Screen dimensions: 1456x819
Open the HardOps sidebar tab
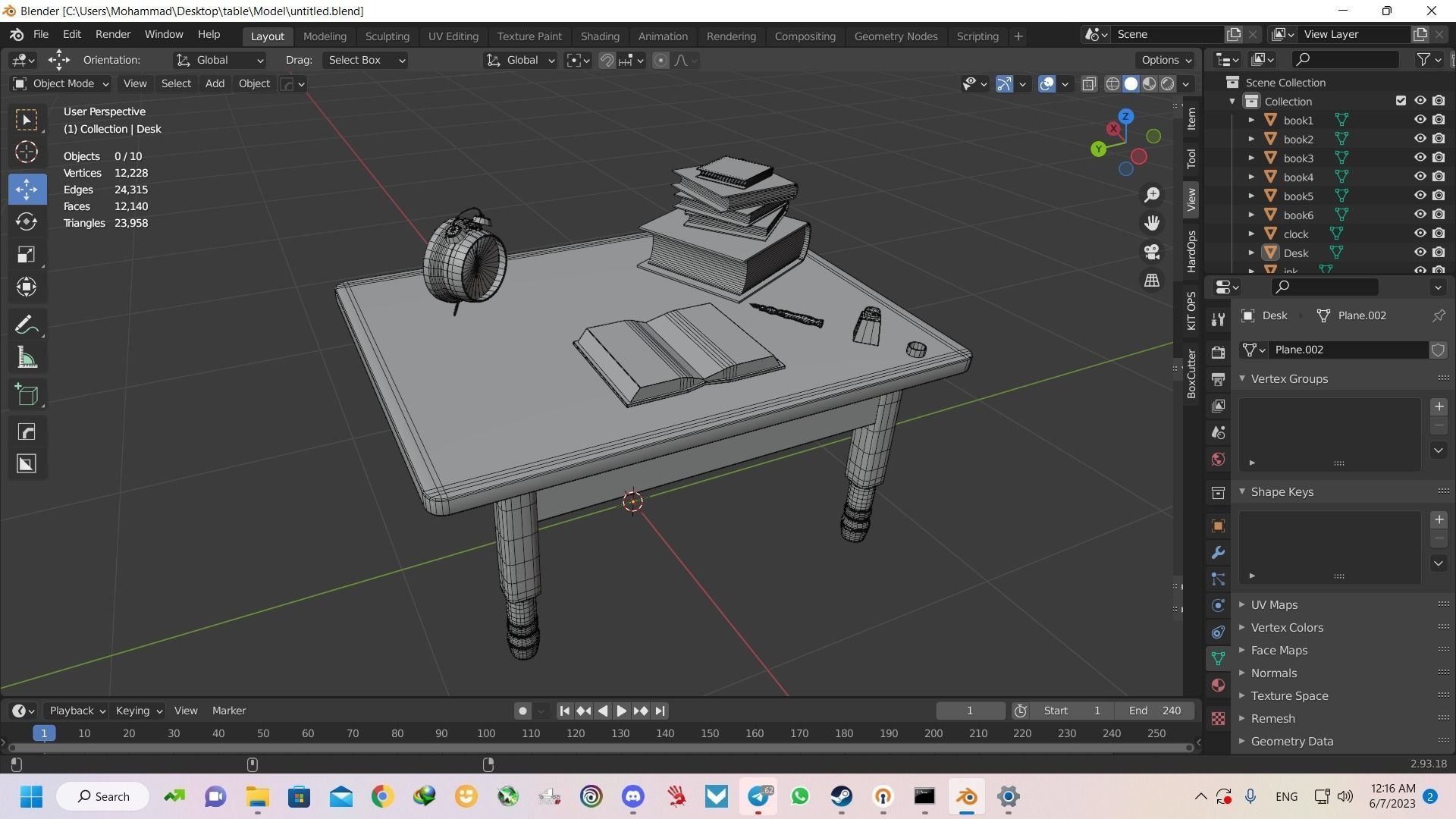pyautogui.click(x=1191, y=252)
